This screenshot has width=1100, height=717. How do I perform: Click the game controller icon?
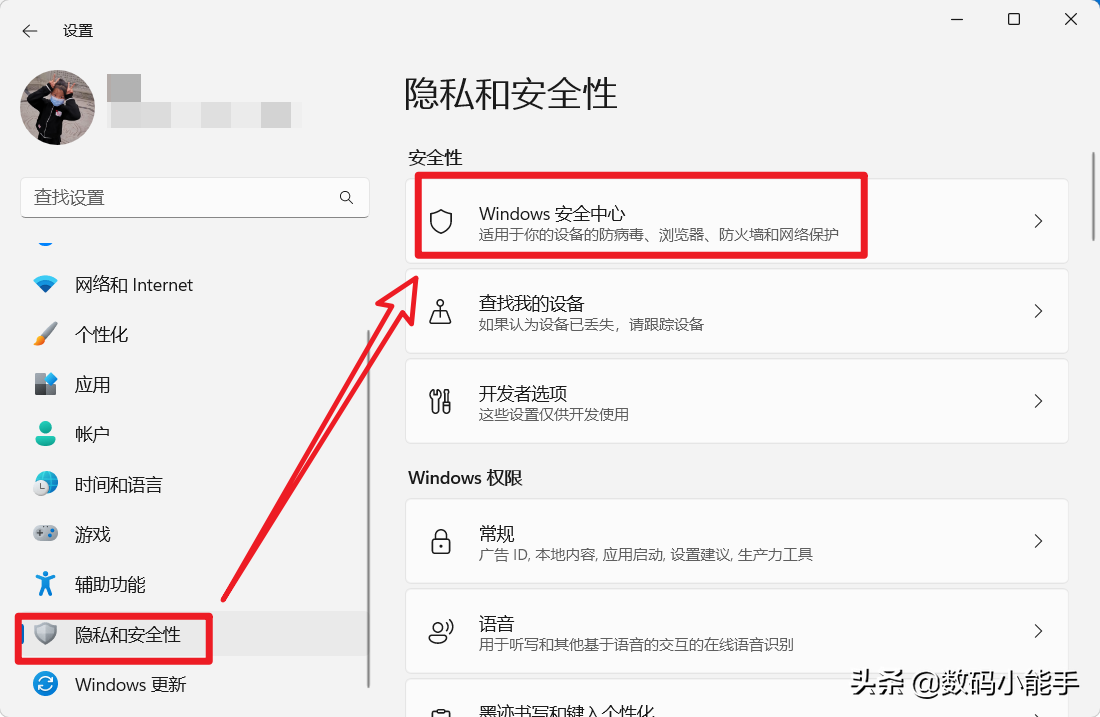coord(46,534)
